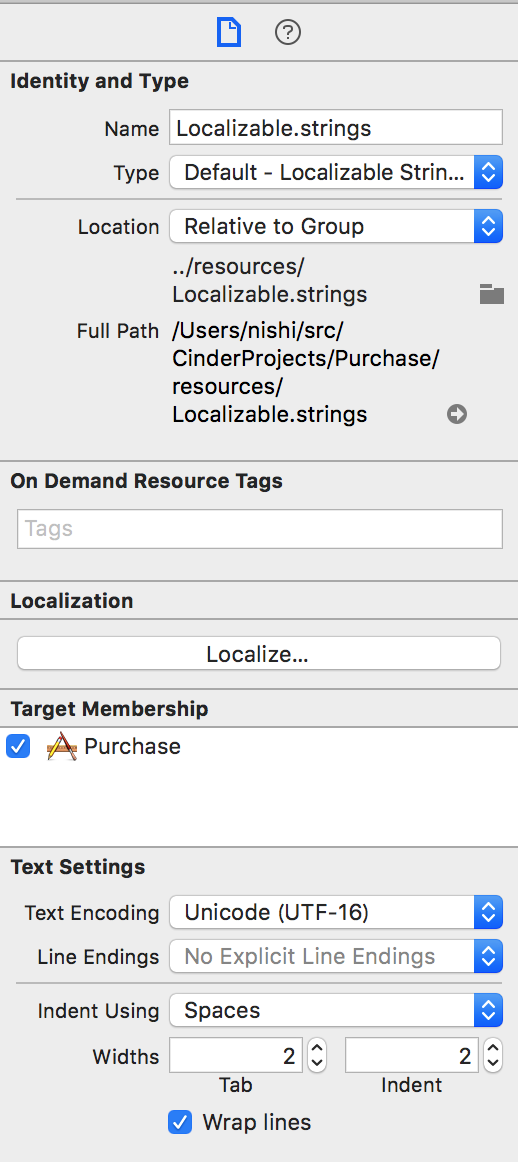The height and width of the screenshot is (1162, 518).
Task: Open the Indent Using Spaces dropdown
Action: (x=336, y=1010)
